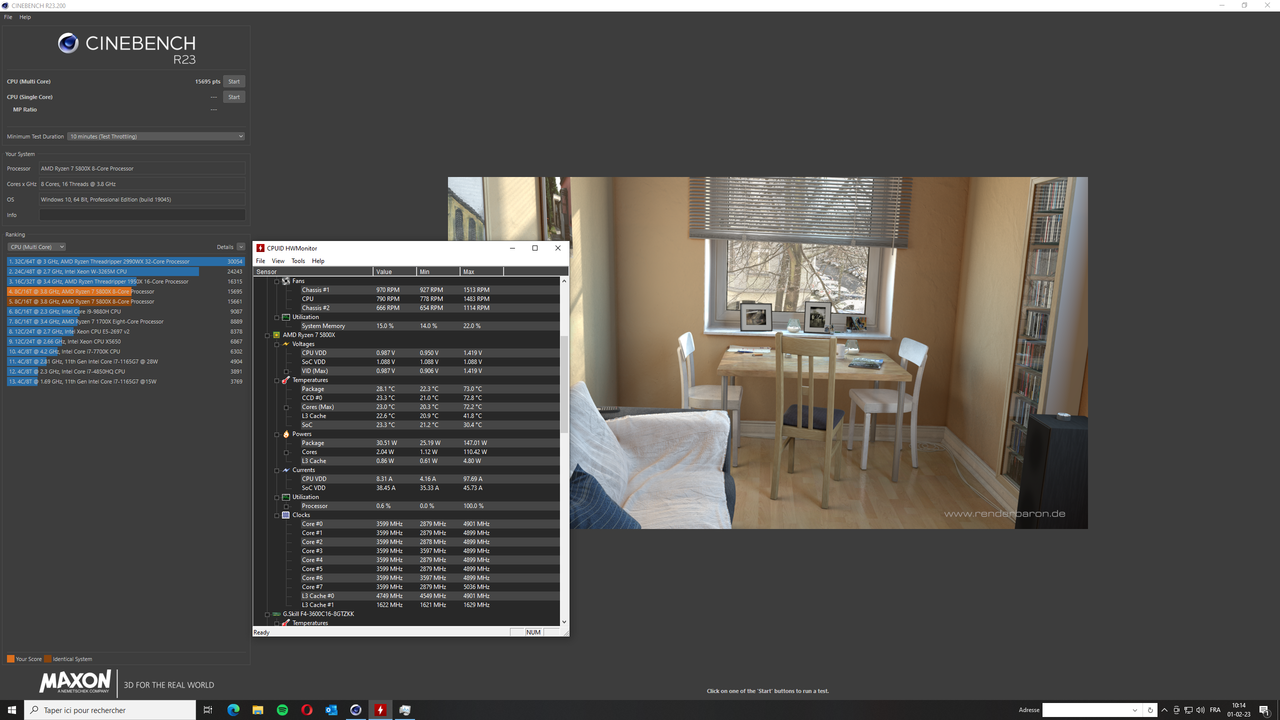This screenshot has height=720, width=1280.
Task: Start the CPU Multi Core test
Action: (x=234, y=82)
